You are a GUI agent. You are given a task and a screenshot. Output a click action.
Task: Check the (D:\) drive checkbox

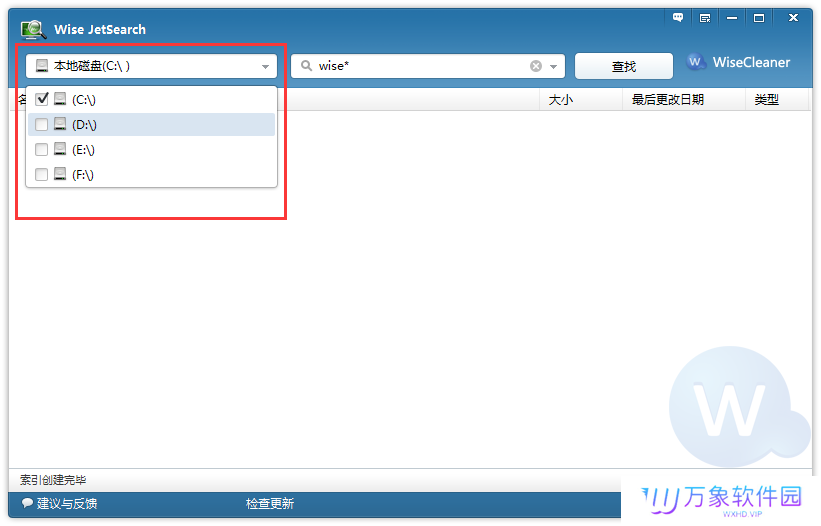click(x=41, y=125)
